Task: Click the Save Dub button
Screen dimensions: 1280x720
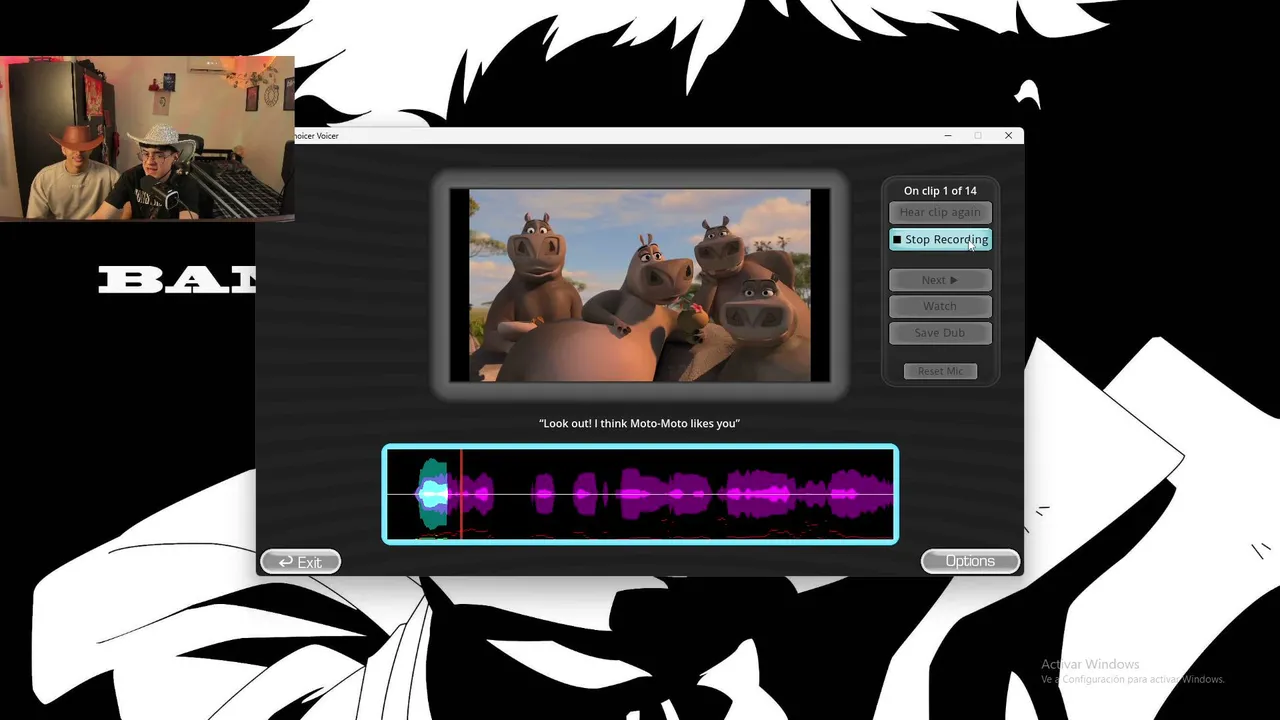Action: [940, 333]
